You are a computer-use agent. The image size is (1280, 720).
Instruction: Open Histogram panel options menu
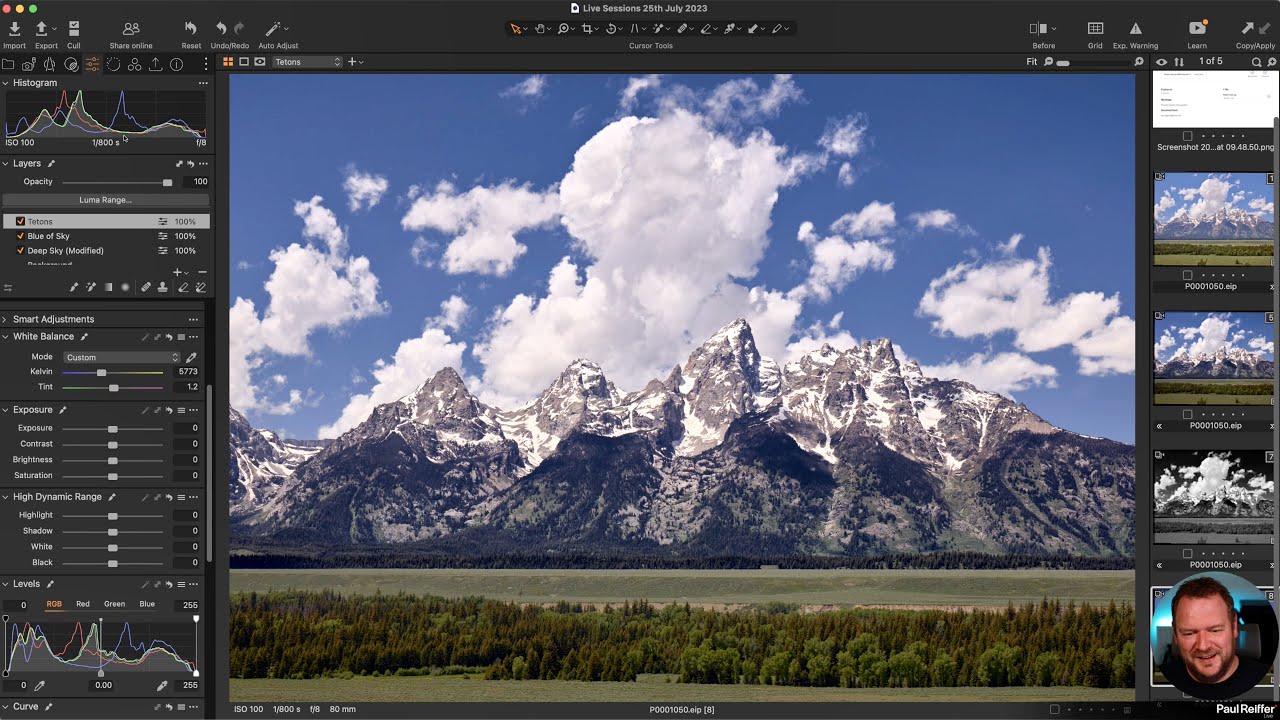(202, 83)
